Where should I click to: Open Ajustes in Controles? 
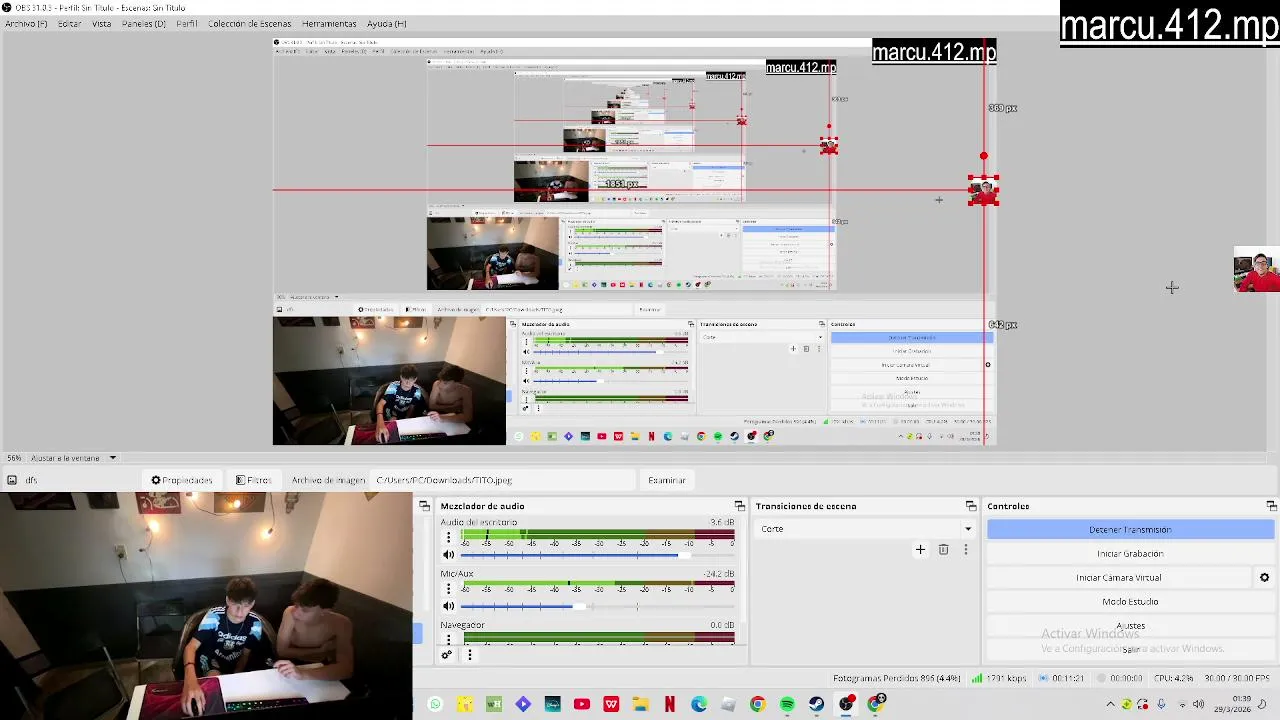(x=1130, y=626)
